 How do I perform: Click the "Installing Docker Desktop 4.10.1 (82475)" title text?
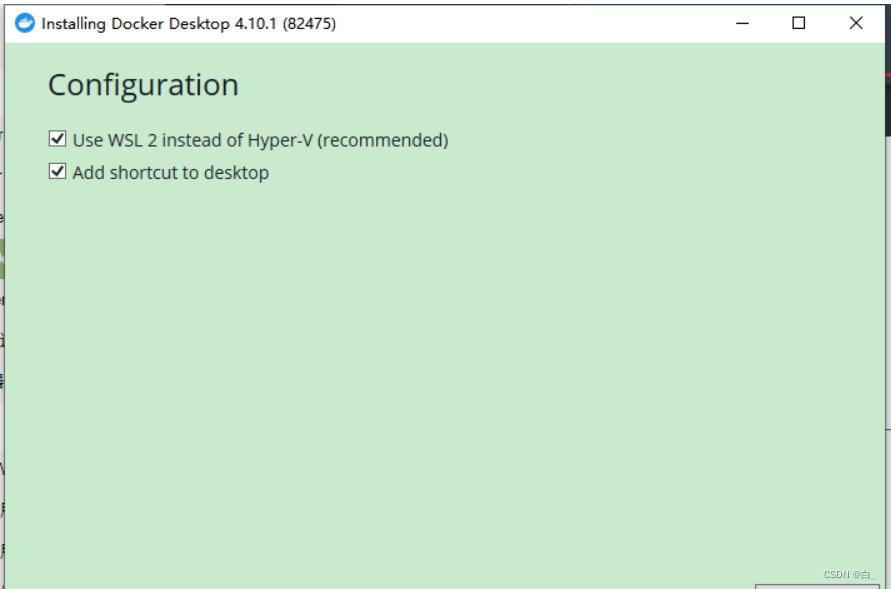click(x=189, y=24)
